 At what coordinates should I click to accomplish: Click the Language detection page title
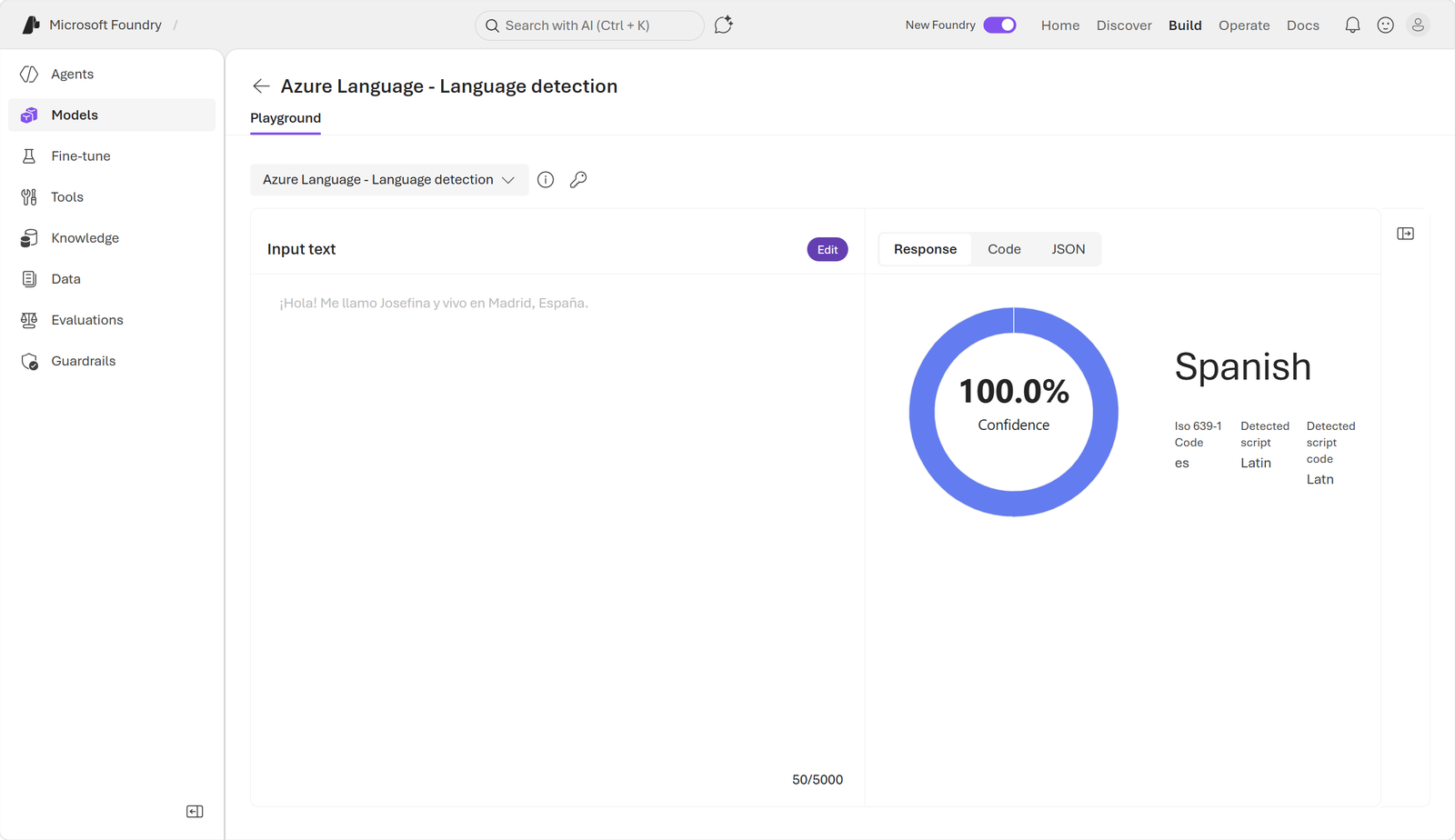pos(449,86)
